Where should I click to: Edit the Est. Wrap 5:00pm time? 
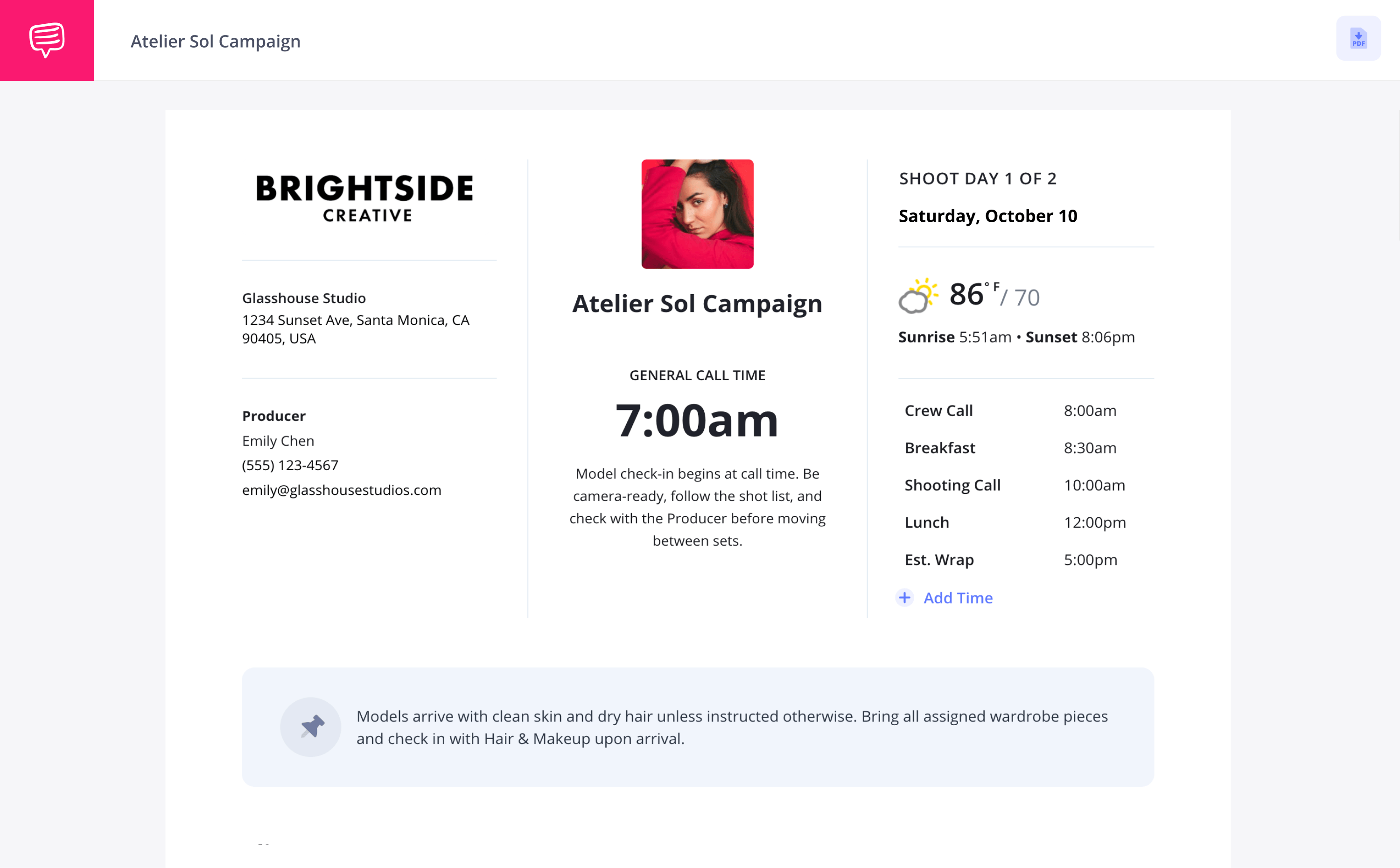pos(1090,560)
